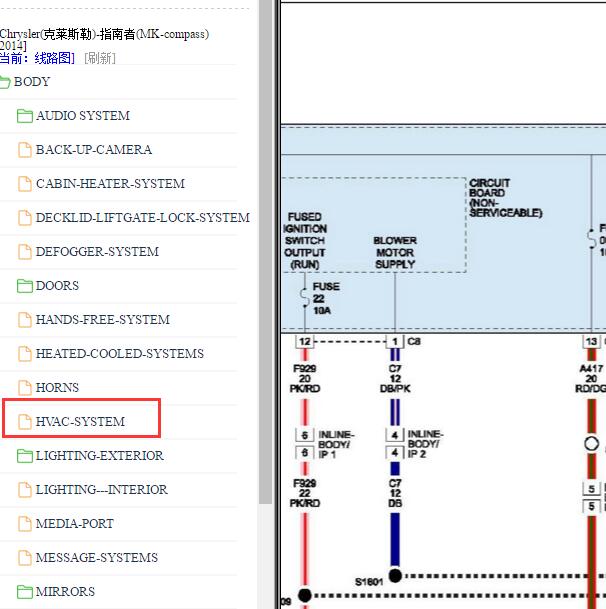Open the MESSAGE-SYSTEMS page icon
This screenshot has height=609, width=606.
click(25, 558)
